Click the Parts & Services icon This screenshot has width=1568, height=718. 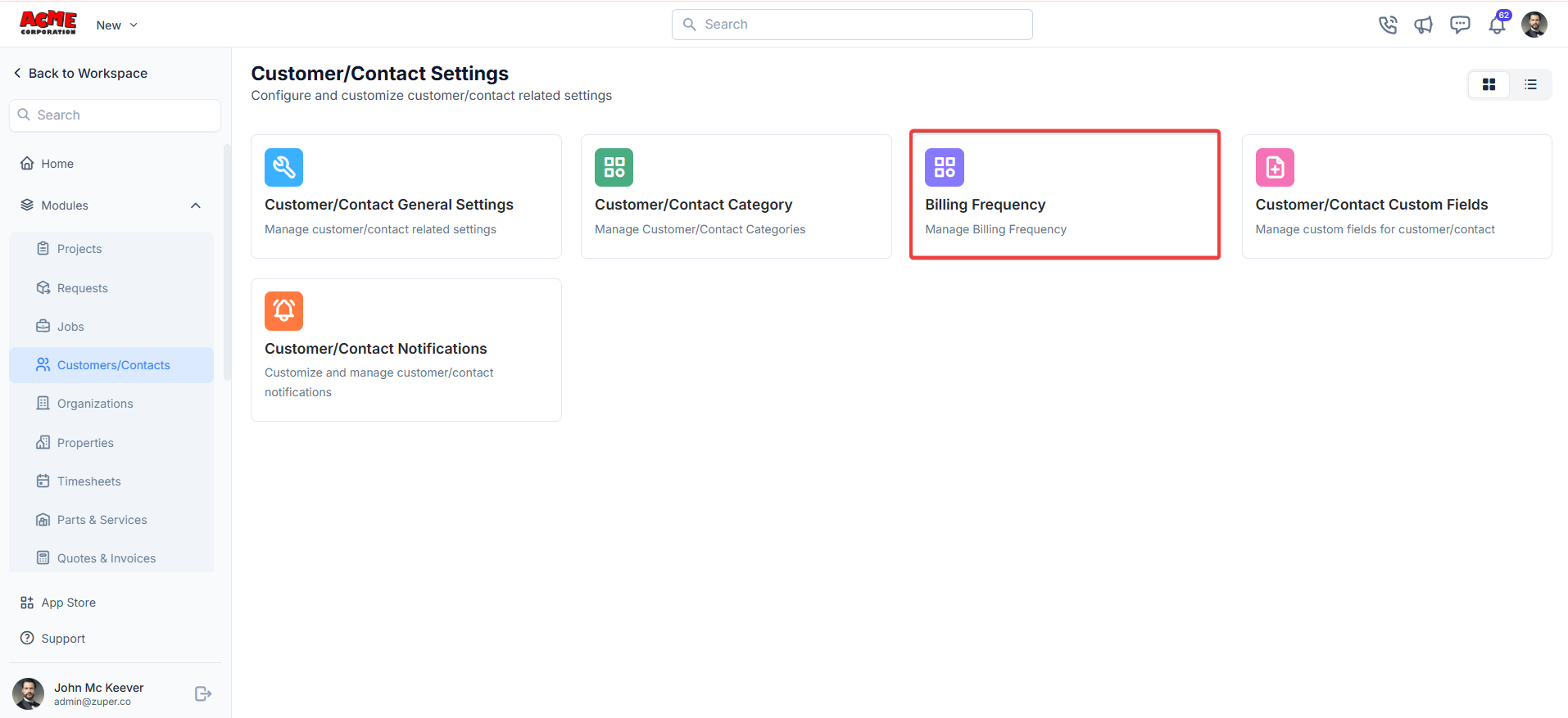[x=43, y=520]
